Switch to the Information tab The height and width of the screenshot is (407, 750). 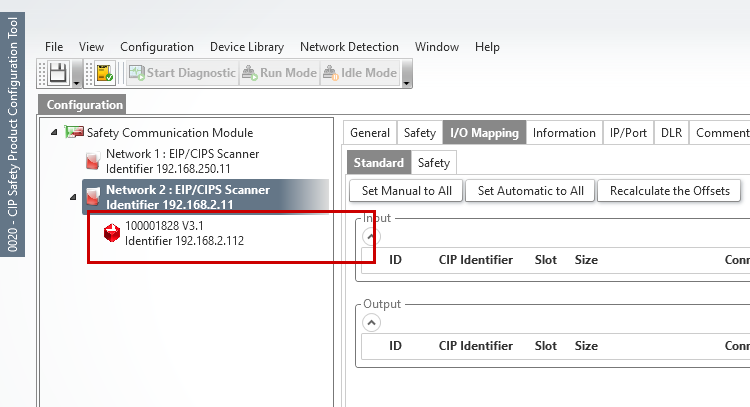[564, 132]
